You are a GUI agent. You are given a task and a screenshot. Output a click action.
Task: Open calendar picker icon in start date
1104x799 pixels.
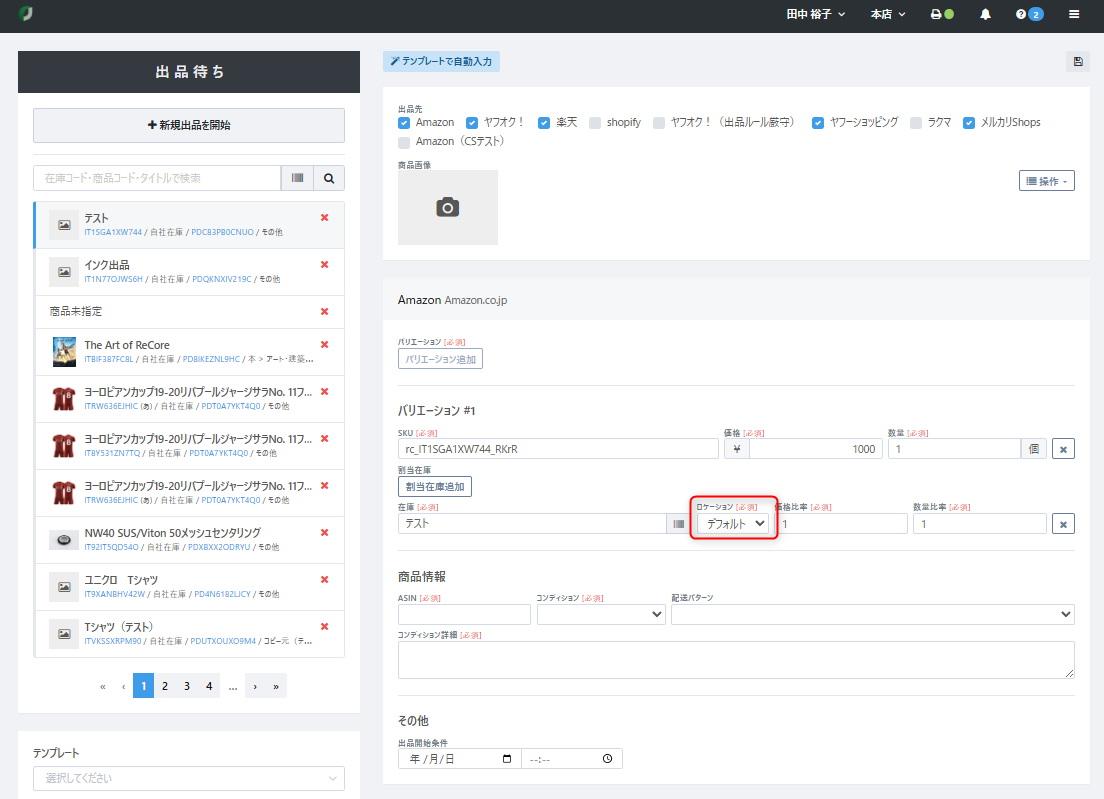507,759
